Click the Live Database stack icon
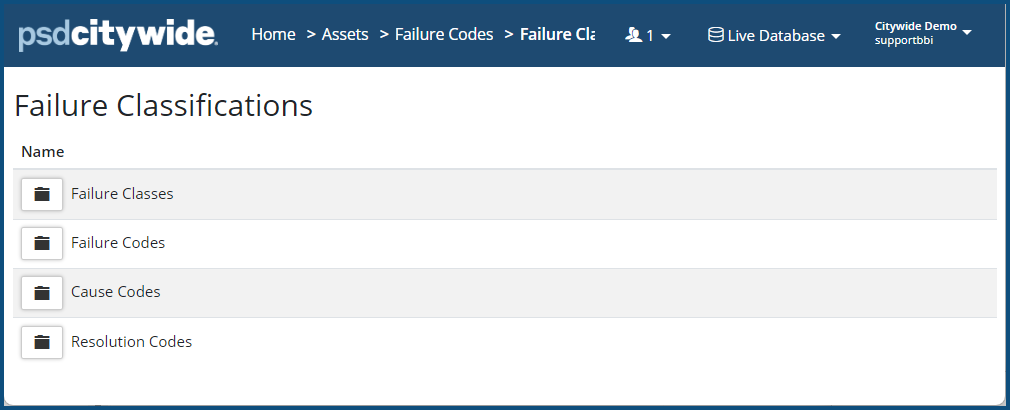 point(716,35)
